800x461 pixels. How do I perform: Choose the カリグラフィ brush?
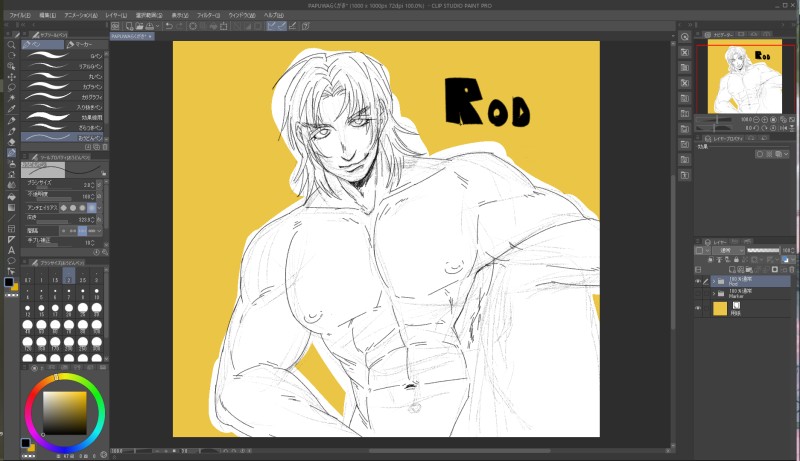tap(64, 97)
